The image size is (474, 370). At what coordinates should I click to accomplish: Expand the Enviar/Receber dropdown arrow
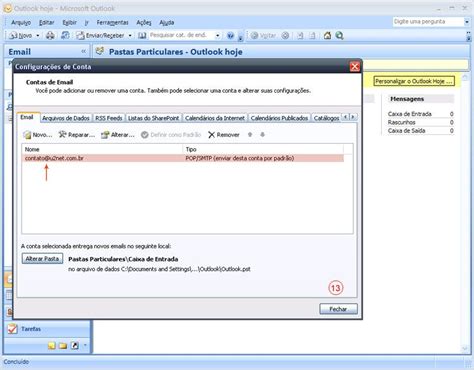point(130,35)
